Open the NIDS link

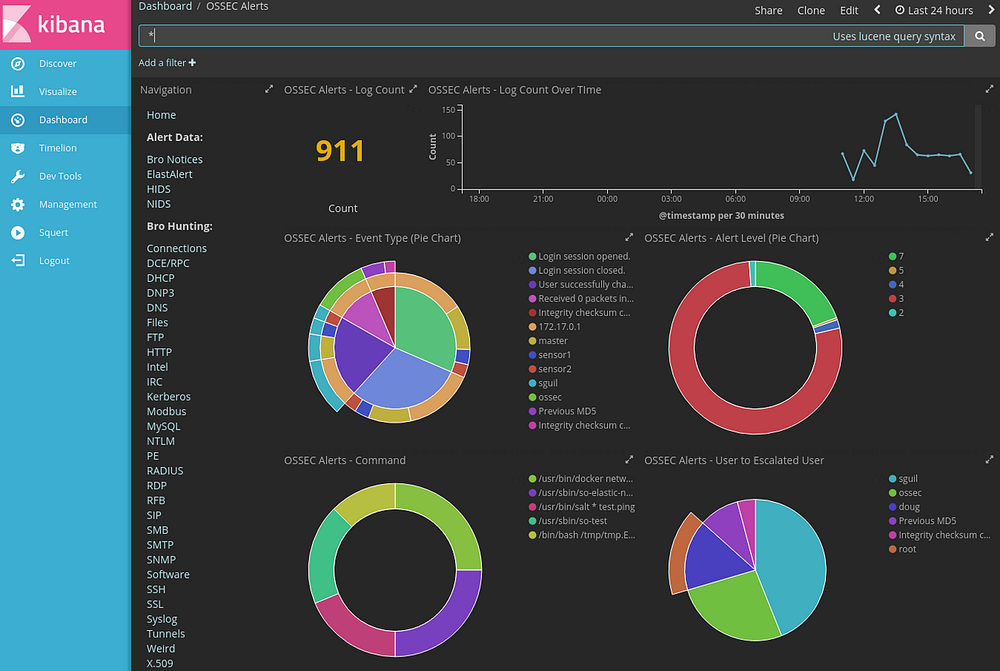[158, 204]
